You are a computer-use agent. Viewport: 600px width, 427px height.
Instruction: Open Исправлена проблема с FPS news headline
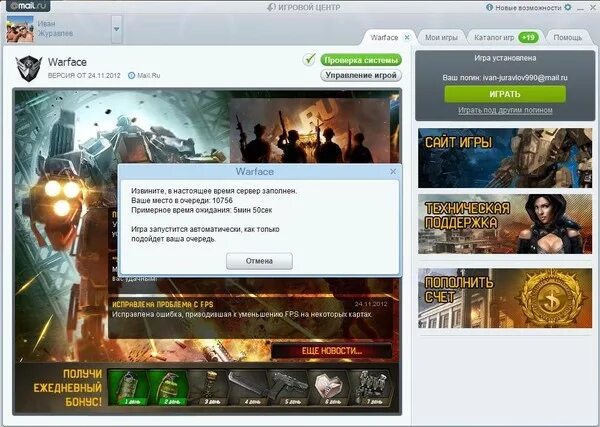tap(163, 305)
